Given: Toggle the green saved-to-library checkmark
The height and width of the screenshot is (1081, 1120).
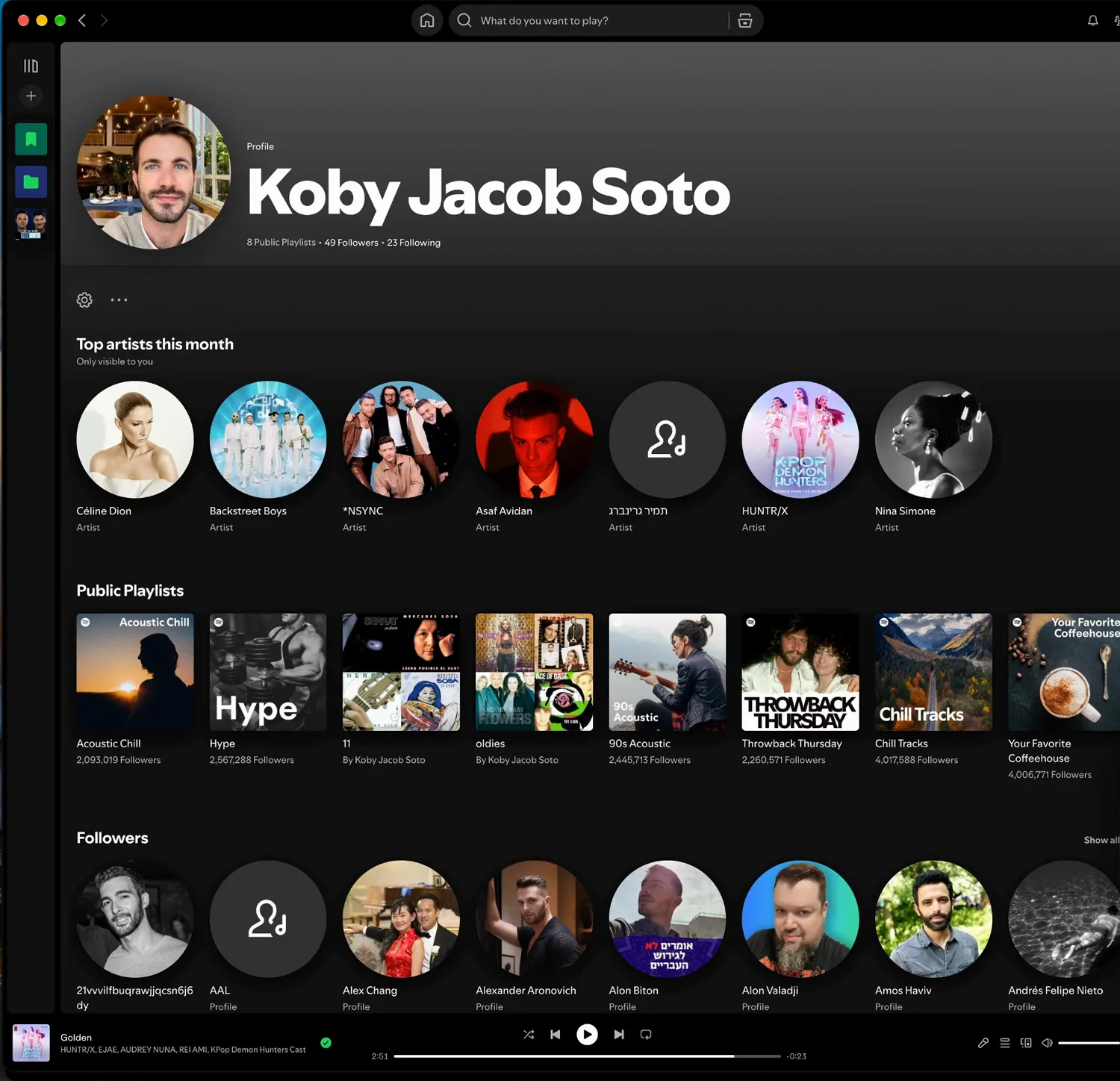Looking at the screenshot, I should (326, 1043).
